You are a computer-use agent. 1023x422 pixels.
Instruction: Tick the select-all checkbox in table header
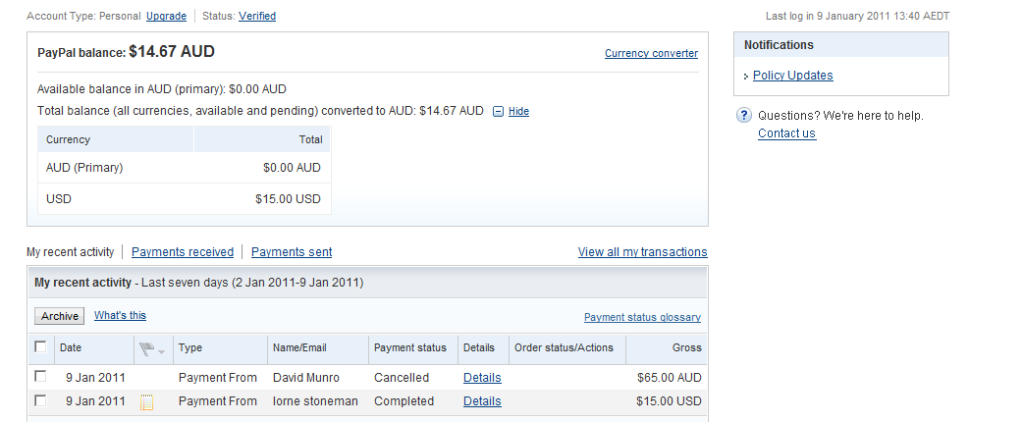coord(40,347)
